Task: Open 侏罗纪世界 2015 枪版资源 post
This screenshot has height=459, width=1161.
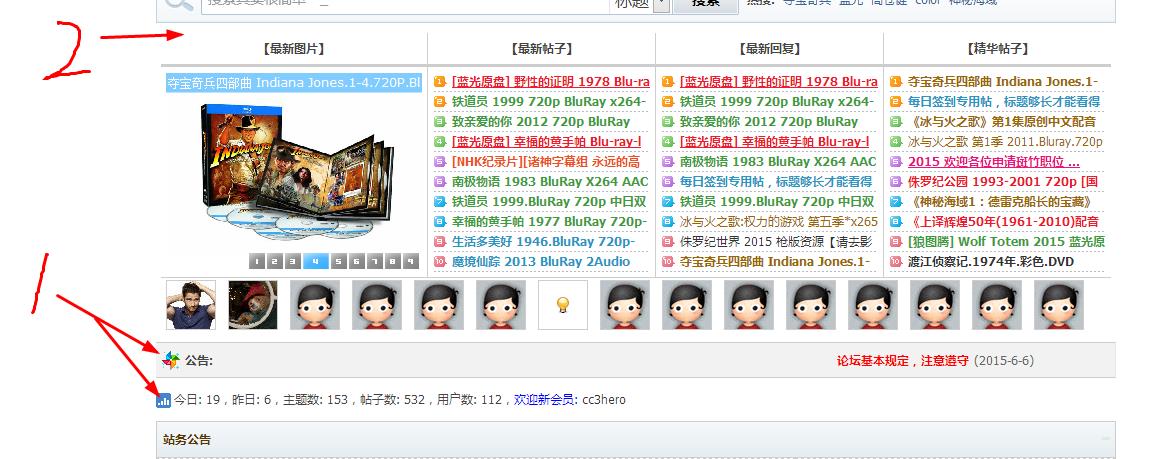Action: click(x=776, y=241)
